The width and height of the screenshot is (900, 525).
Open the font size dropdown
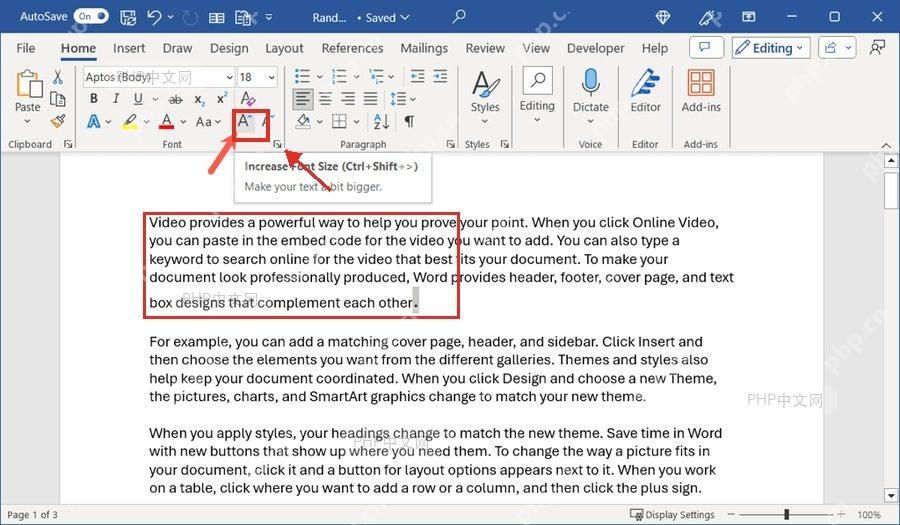pos(271,77)
